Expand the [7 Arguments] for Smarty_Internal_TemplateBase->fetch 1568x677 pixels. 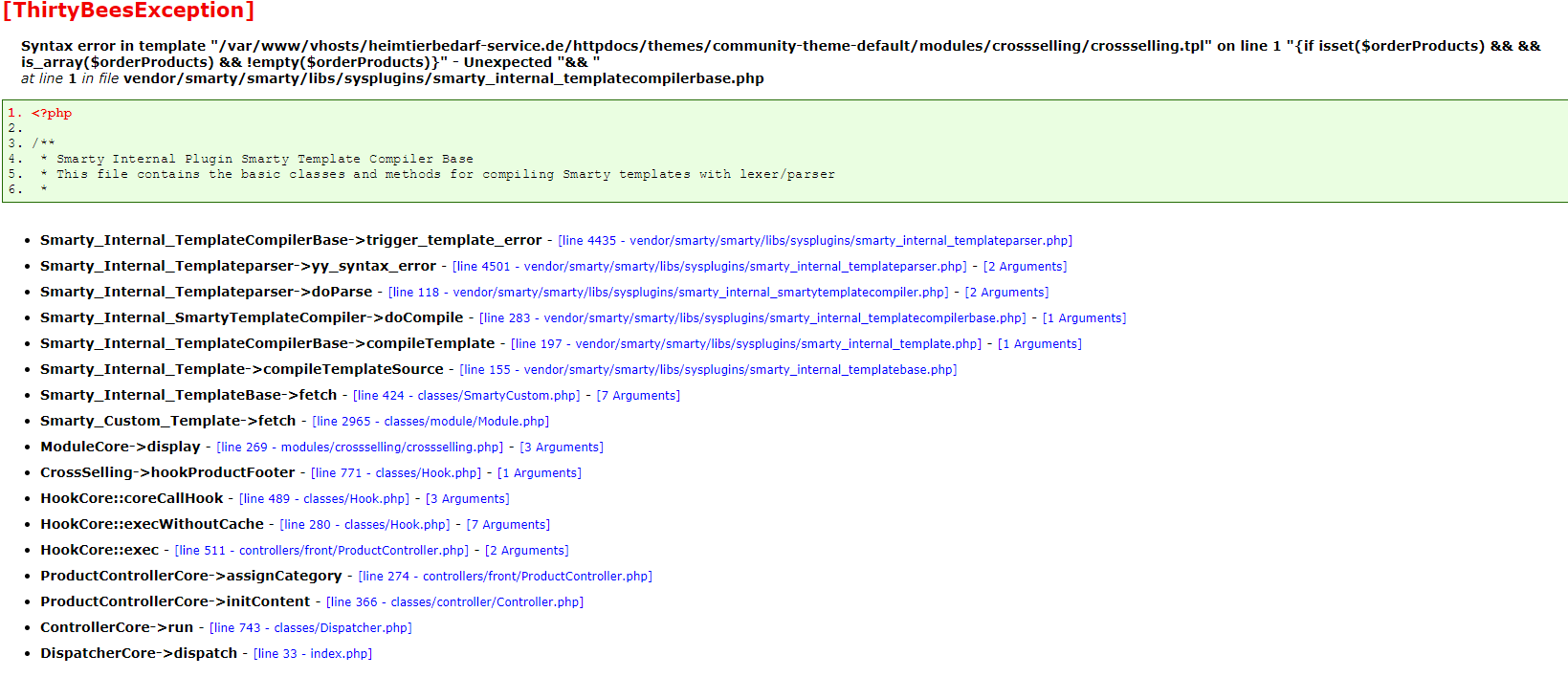coord(638,396)
